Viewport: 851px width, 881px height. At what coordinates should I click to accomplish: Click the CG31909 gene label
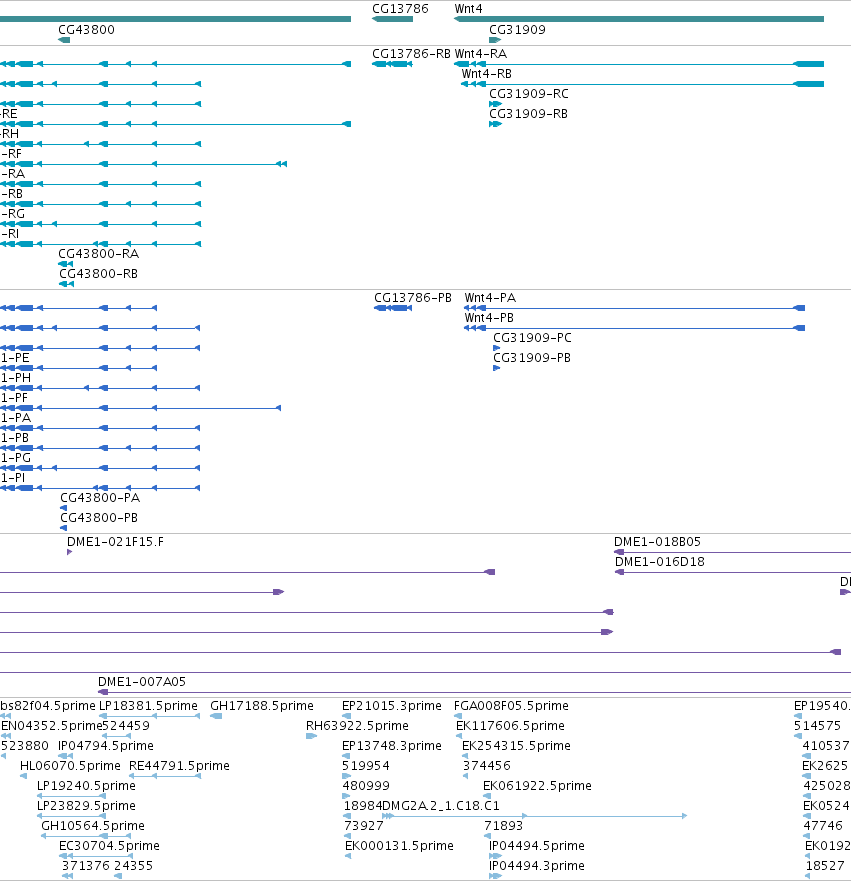(x=517, y=30)
